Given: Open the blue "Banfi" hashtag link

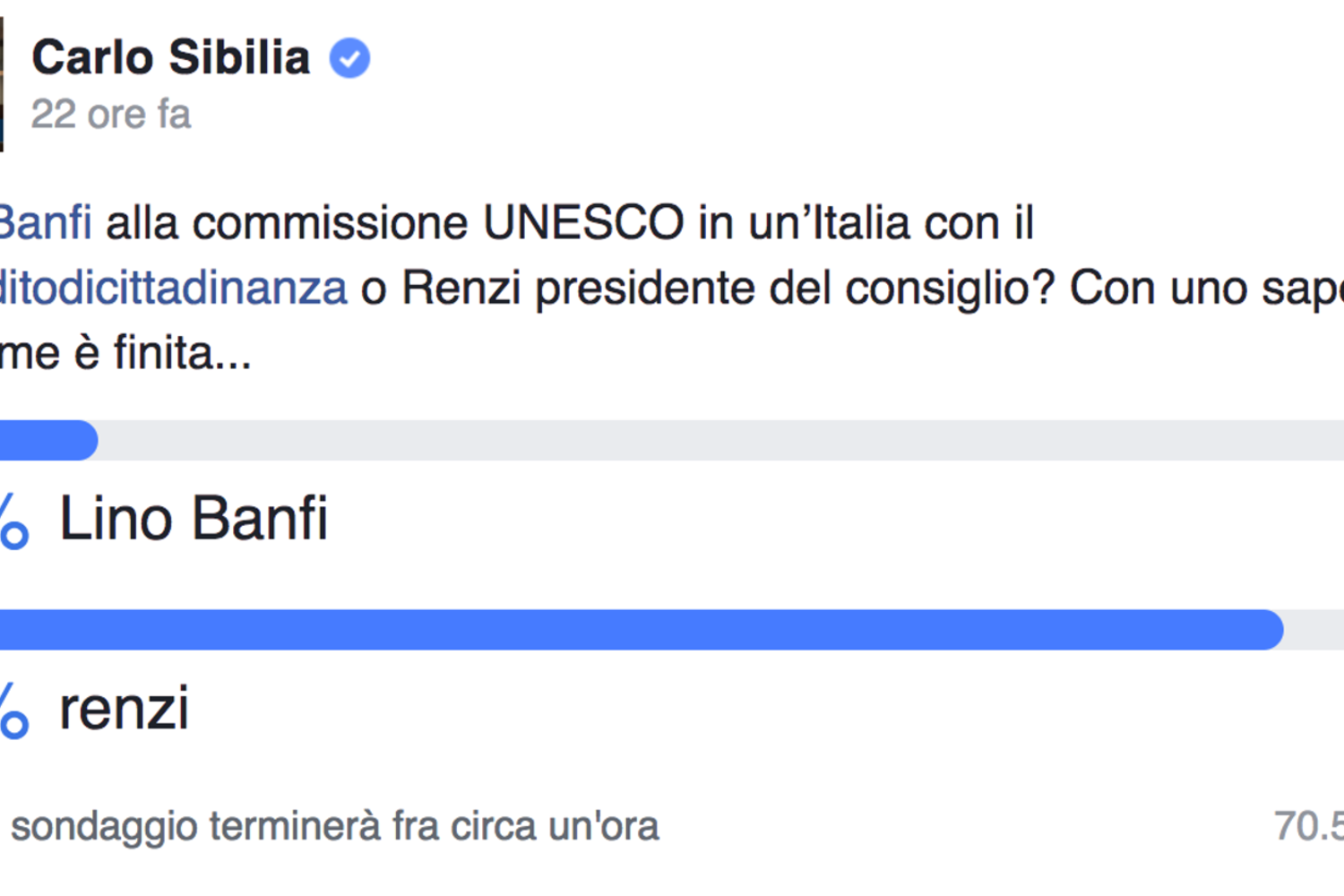Looking at the screenshot, I should point(45,223).
